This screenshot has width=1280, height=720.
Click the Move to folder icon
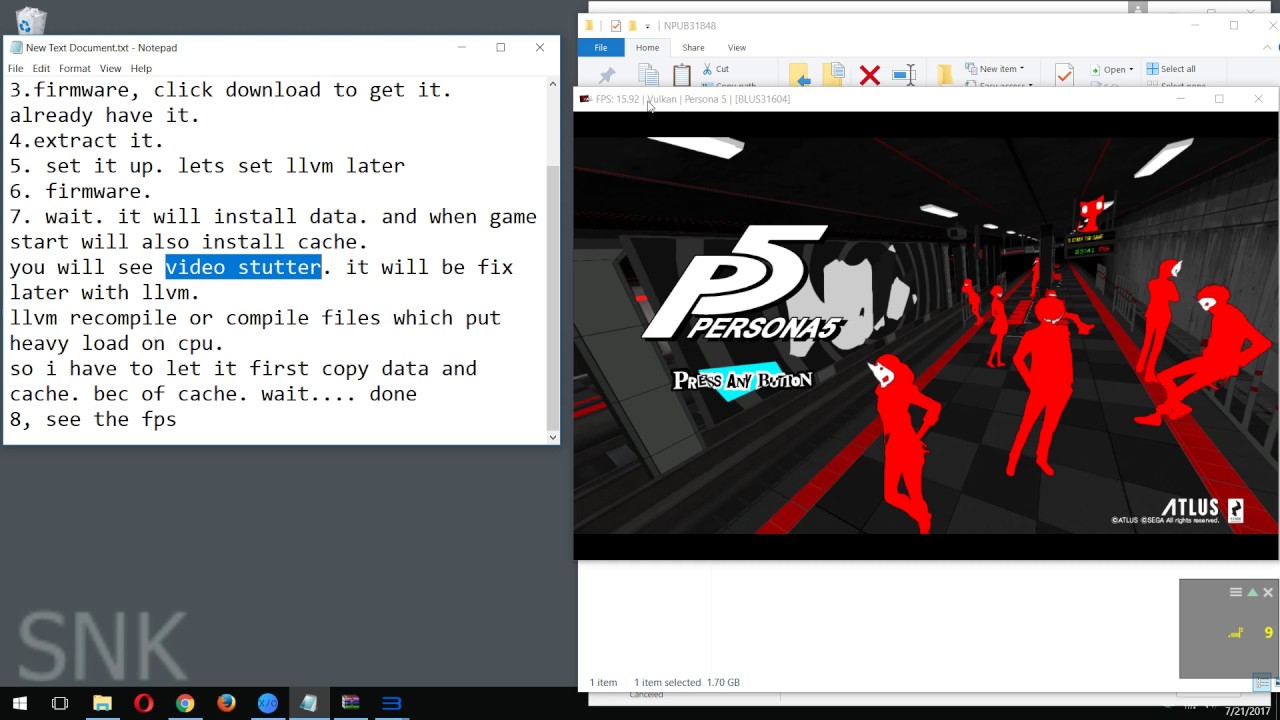pos(799,75)
